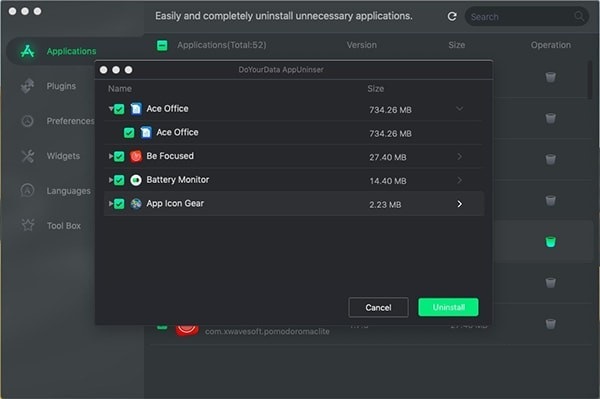
Task: Click the Widgets wrench icon
Action: pyautogui.click(x=28, y=156)
